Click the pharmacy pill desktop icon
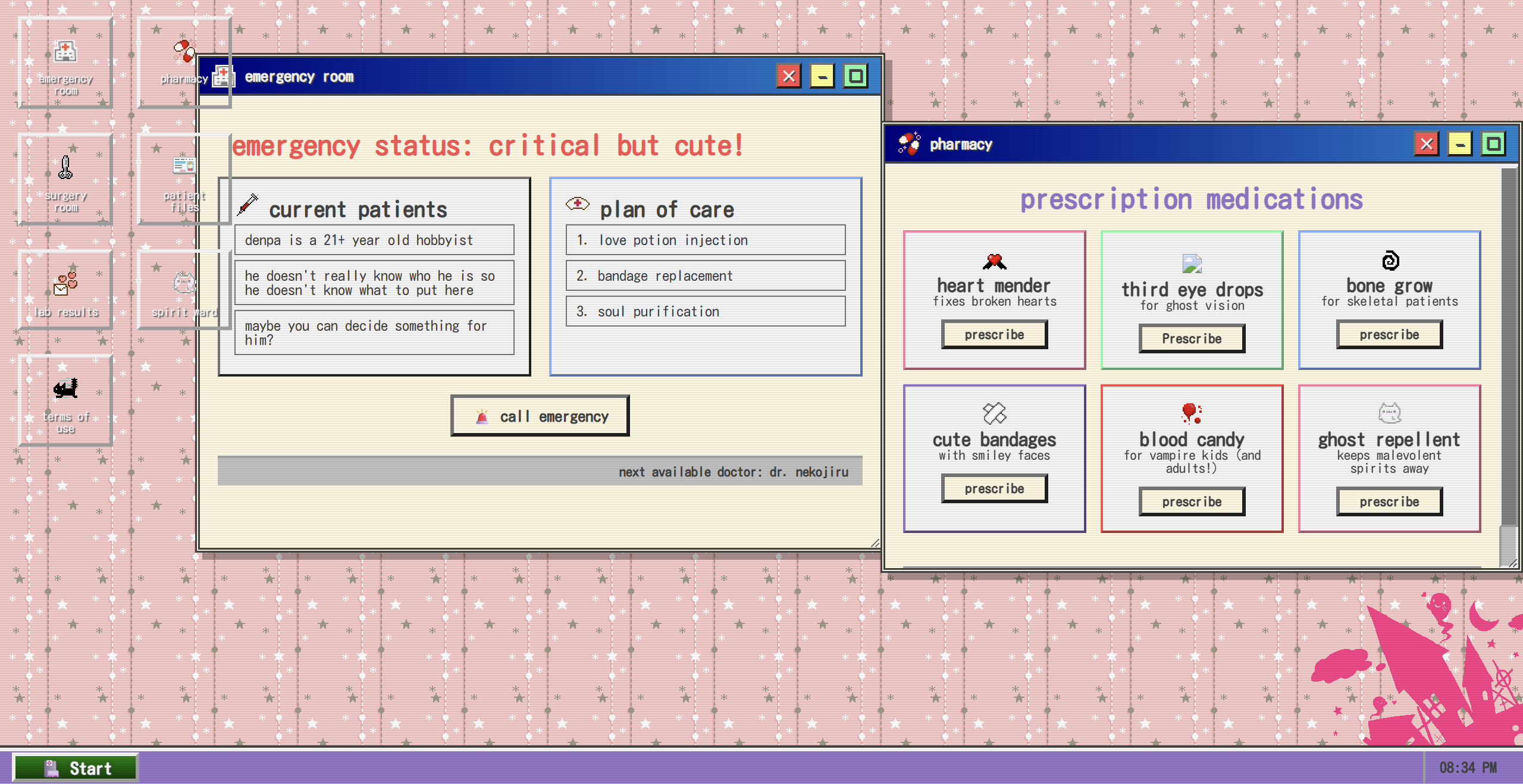Screen dimensions: 1523x784 pos(183,52)
